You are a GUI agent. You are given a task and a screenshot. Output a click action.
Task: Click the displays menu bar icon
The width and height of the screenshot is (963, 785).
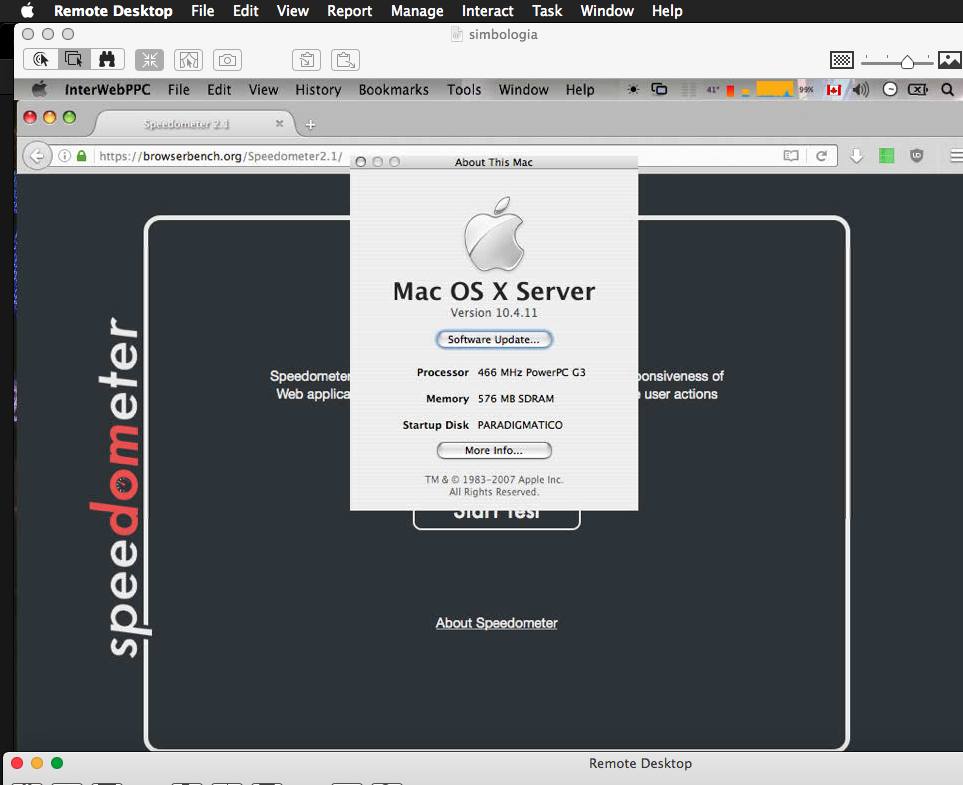point(659,90)
